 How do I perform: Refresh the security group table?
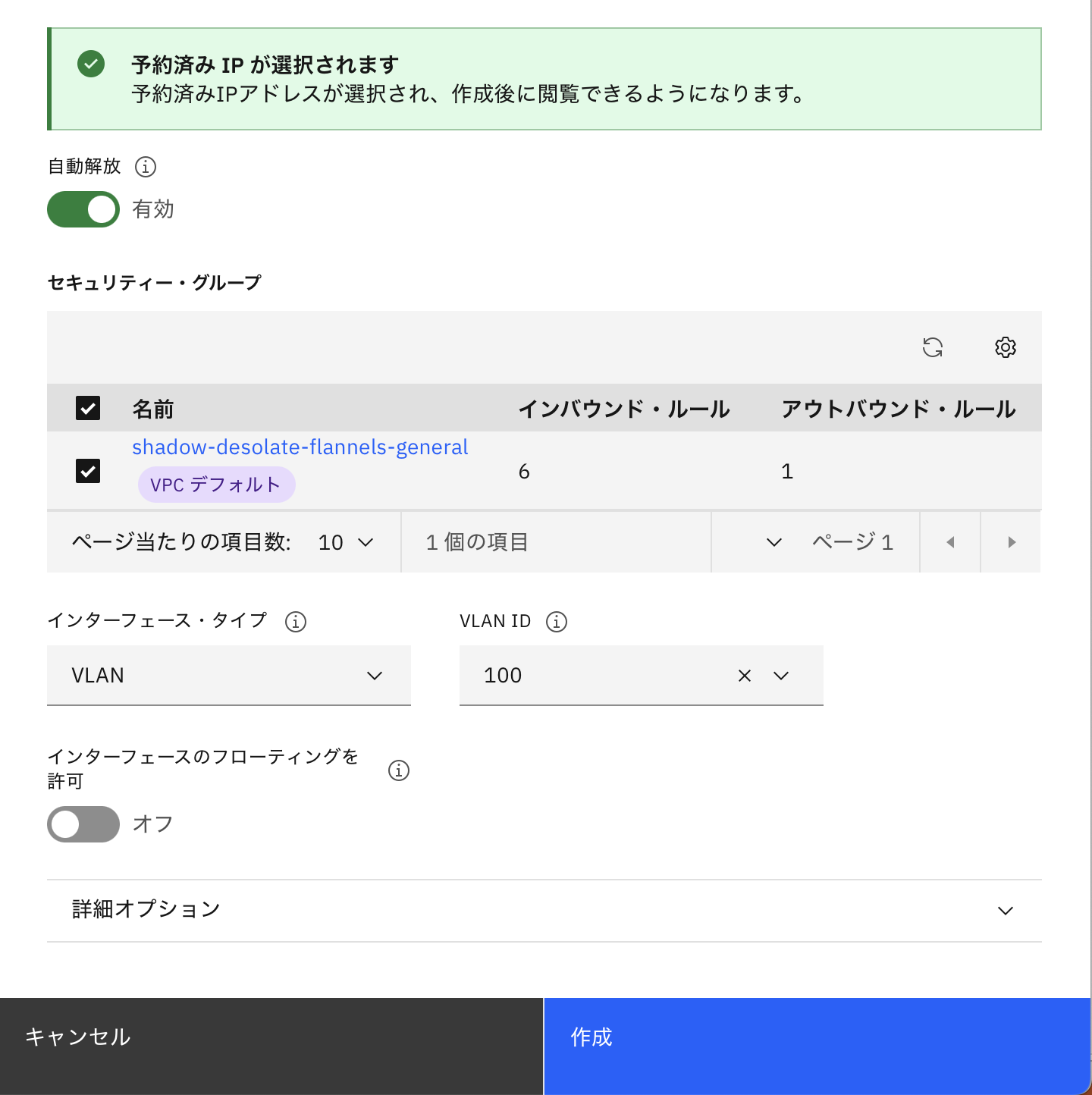point(934,347)
